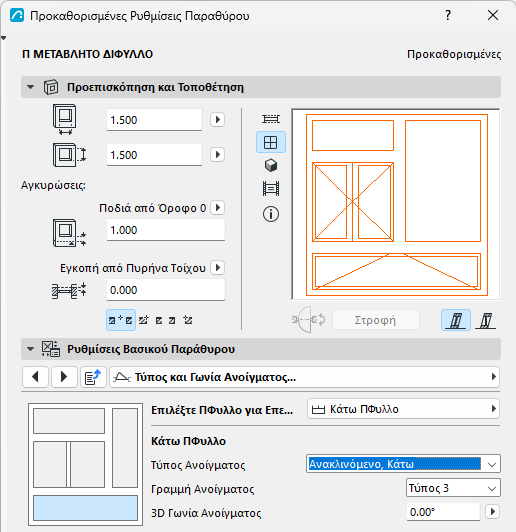The width and height of the screenshot is (516, 532).
Task: Select the highlighted bottom sash in diagram
Action: pos(85,508)
